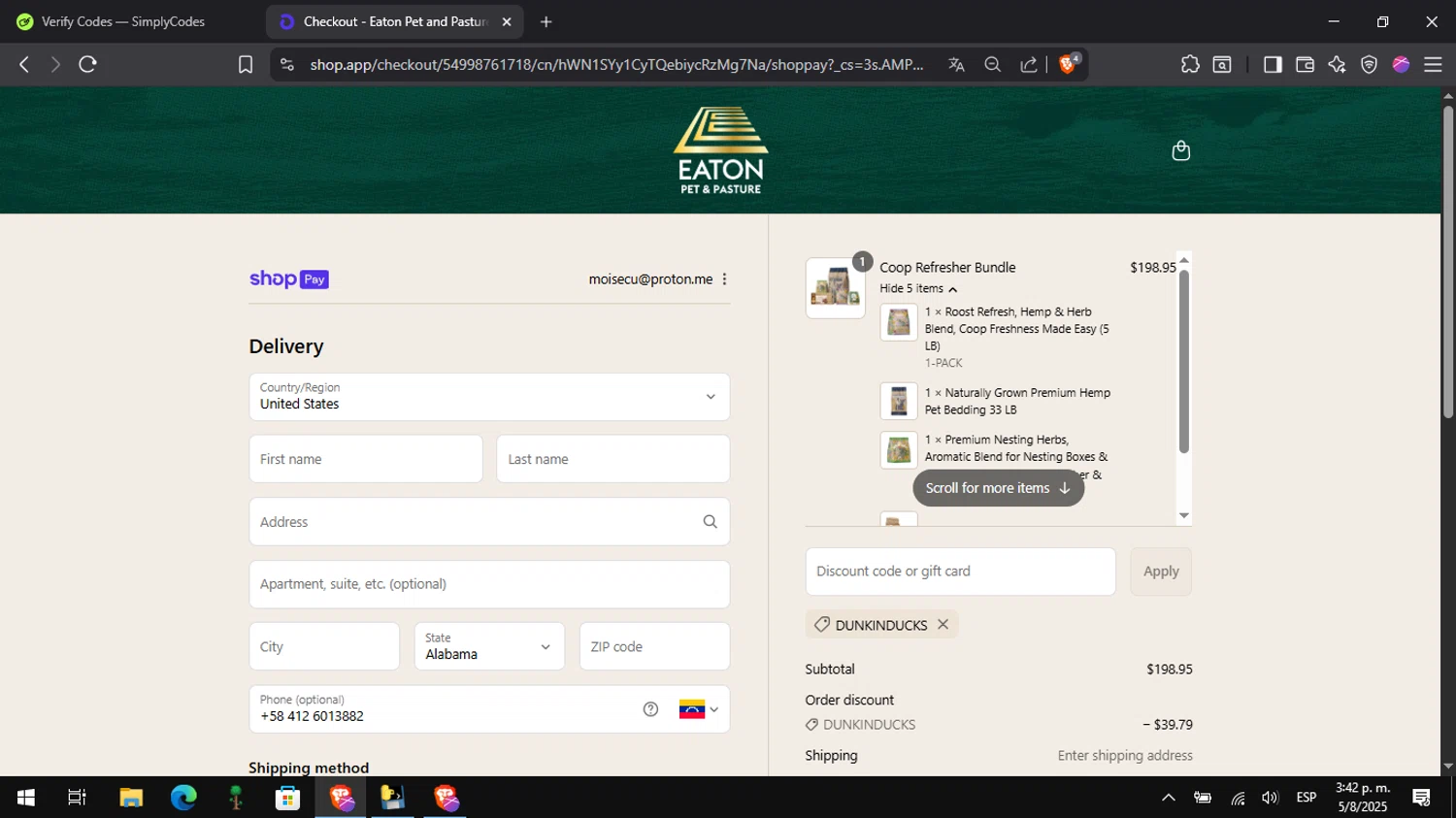Viewport: 1456px width, 818px height.
Task: Open the phone country flag selector
Action: pos(699,709)
